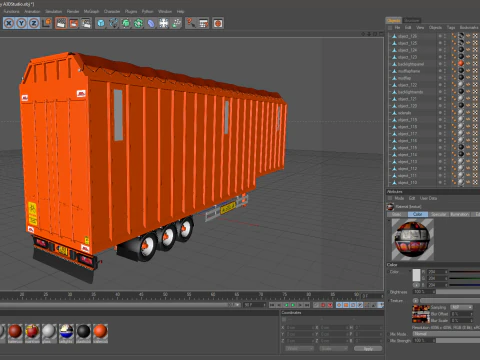Select the sidenails object row
This screenshot has height=360, width=480.
[x=404, y=113]
